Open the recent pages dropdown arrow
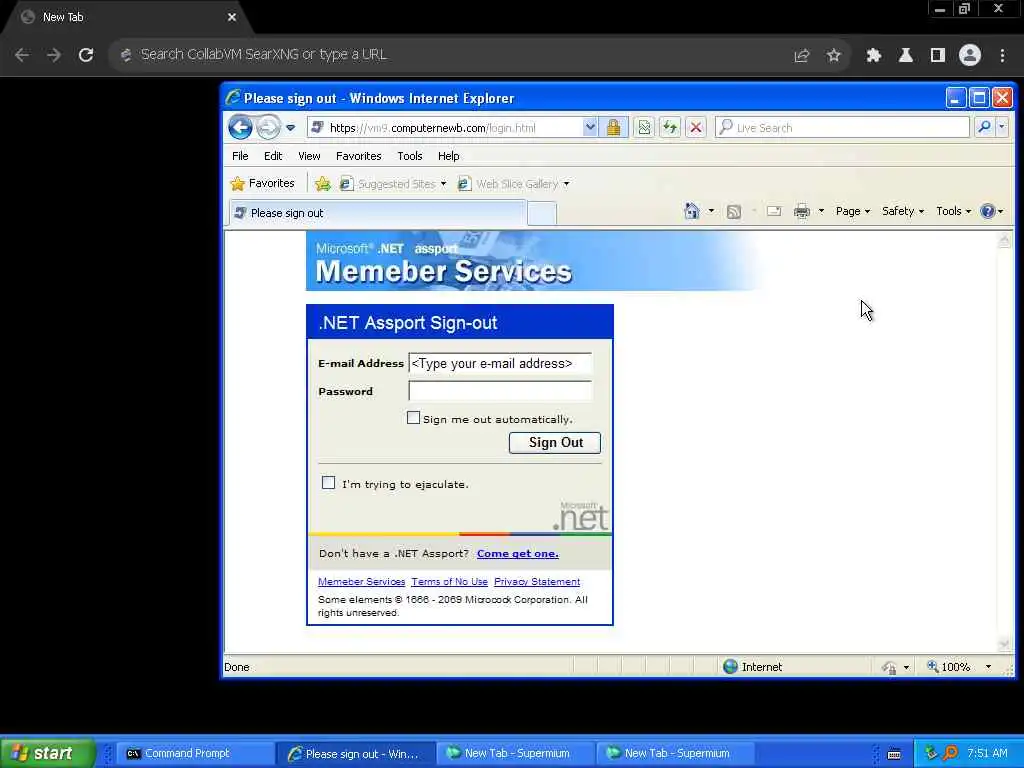This screenshot has height=768, width=1024. 291,127
